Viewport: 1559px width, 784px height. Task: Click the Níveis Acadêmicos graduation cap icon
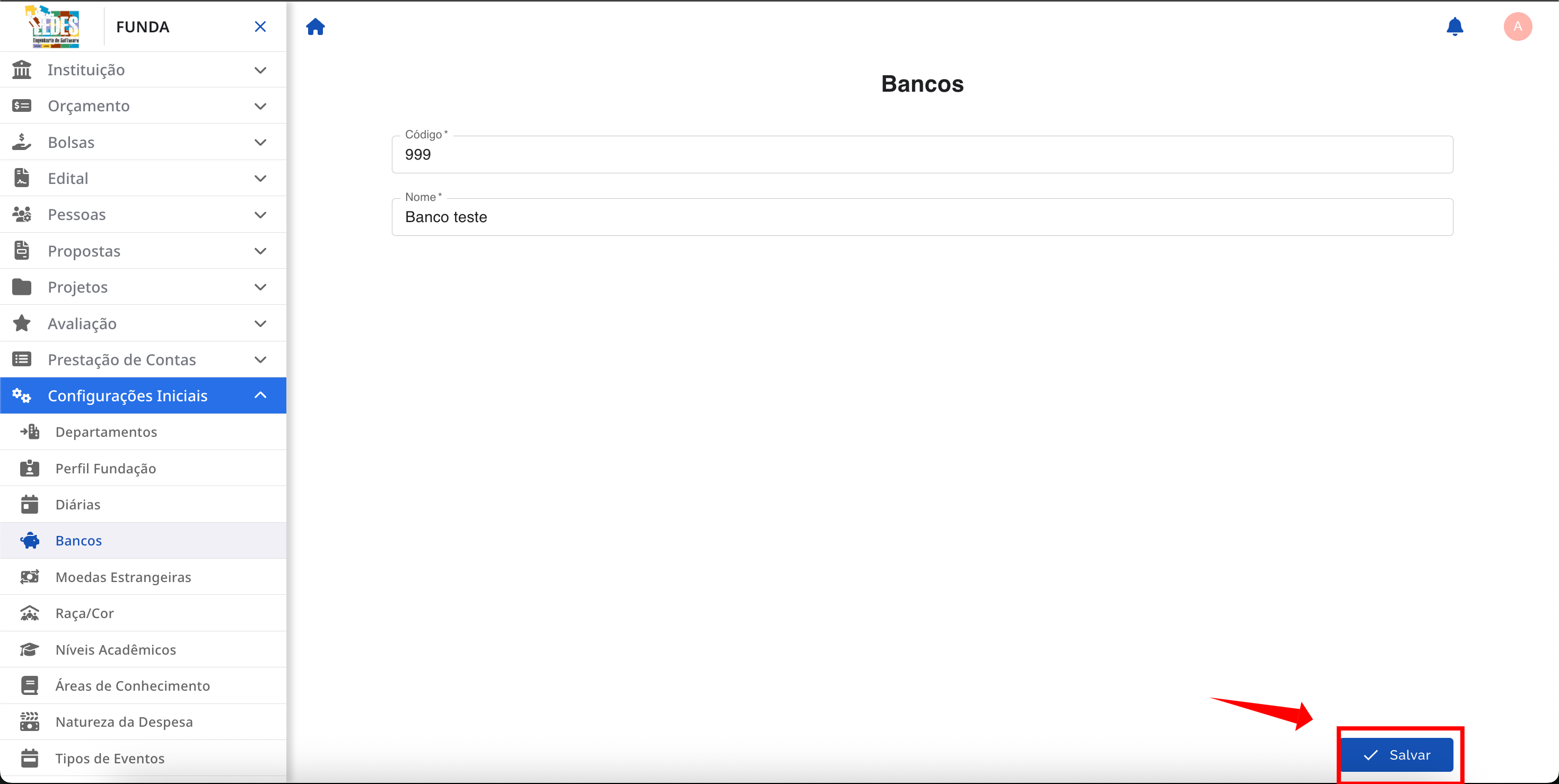point(29,649)
